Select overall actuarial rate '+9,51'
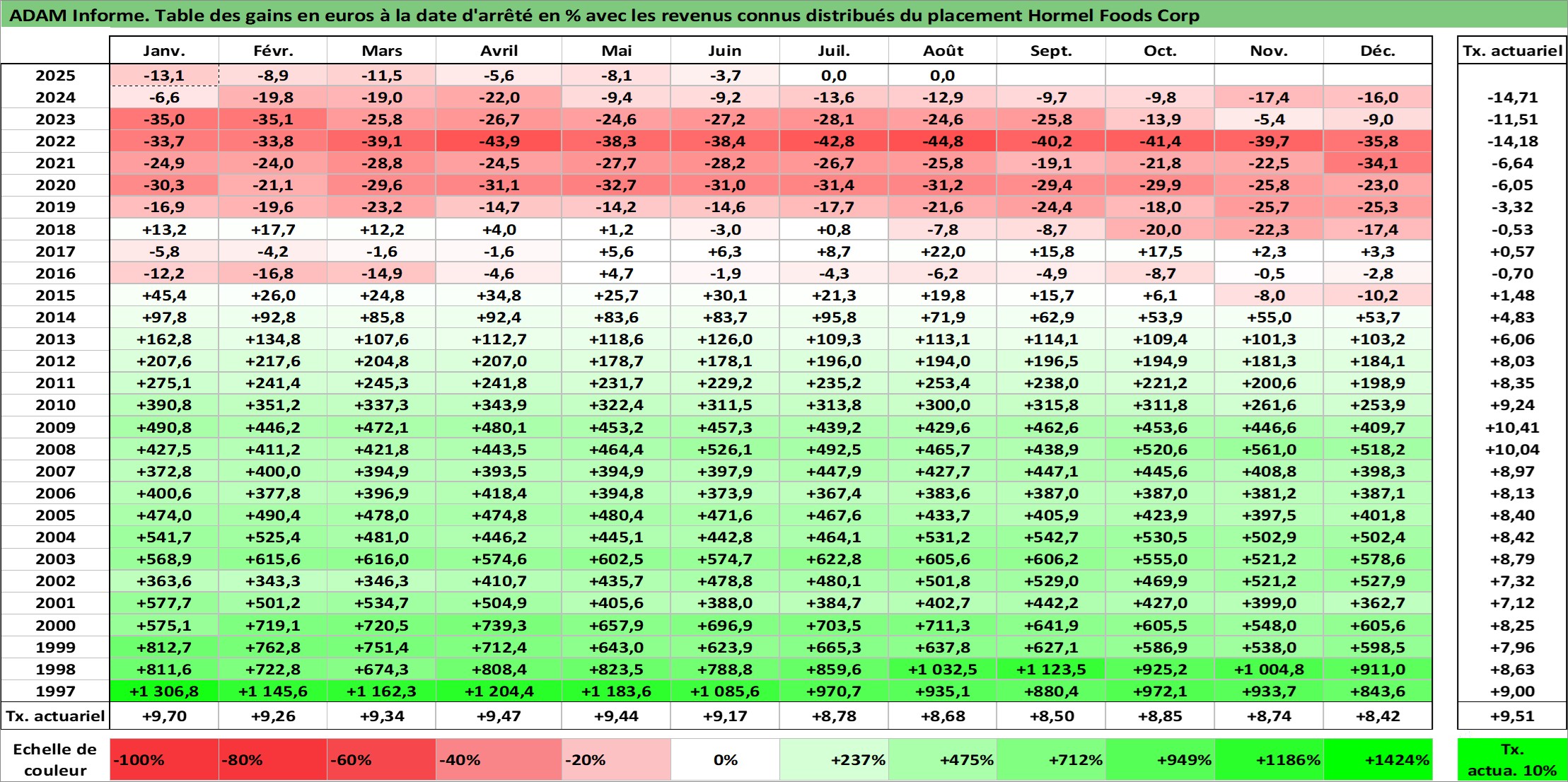 pyautogui.click(x=1512, y=716)
